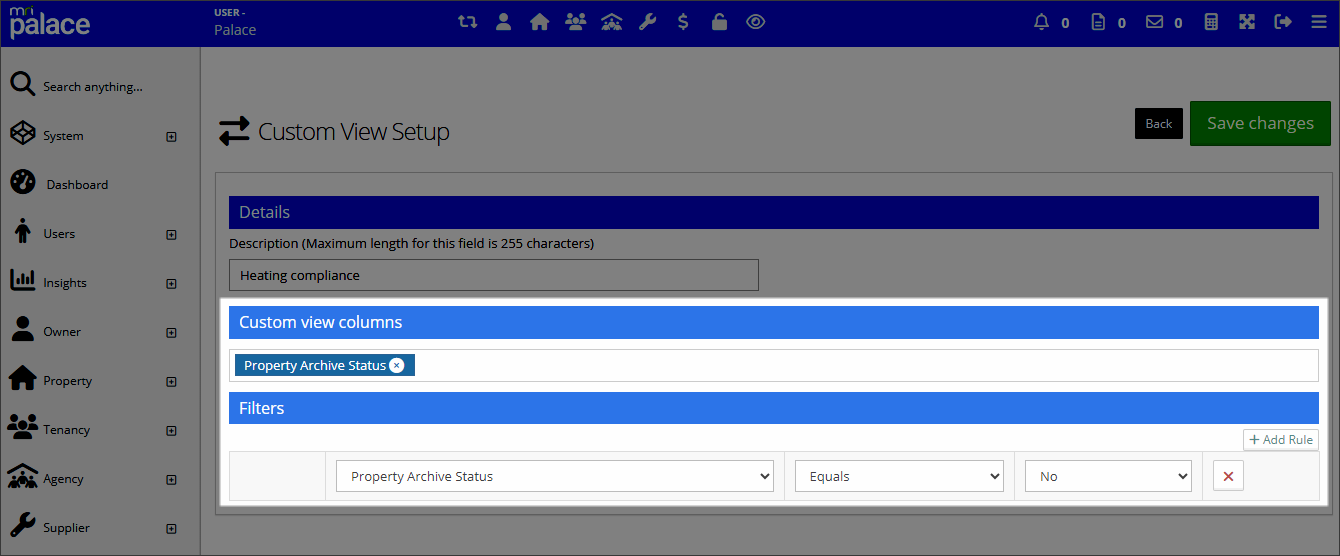Expand the Users sidebar section
The height and width of the screenshot is (556, 1340).
click(171, 235)
